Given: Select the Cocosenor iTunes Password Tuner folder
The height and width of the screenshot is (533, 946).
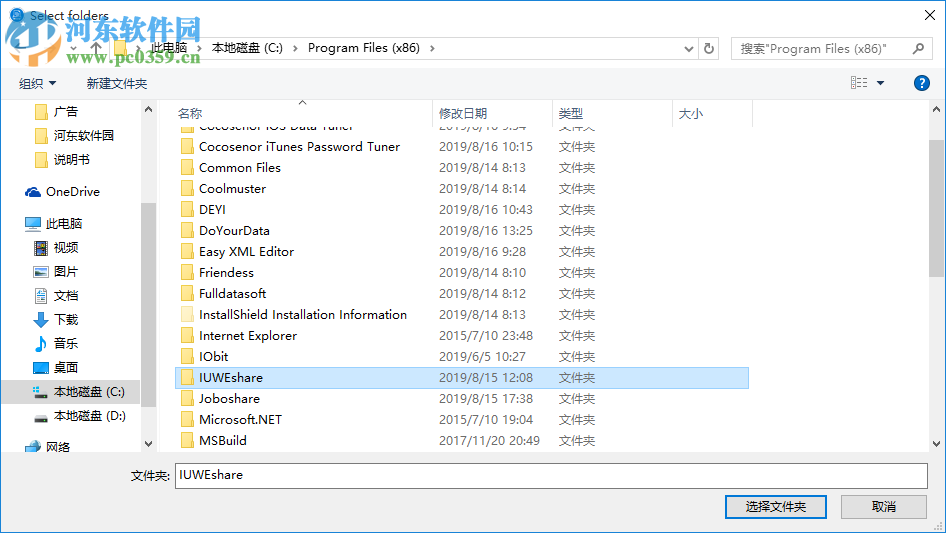Looking at the screenshot, I should [299, 147].
